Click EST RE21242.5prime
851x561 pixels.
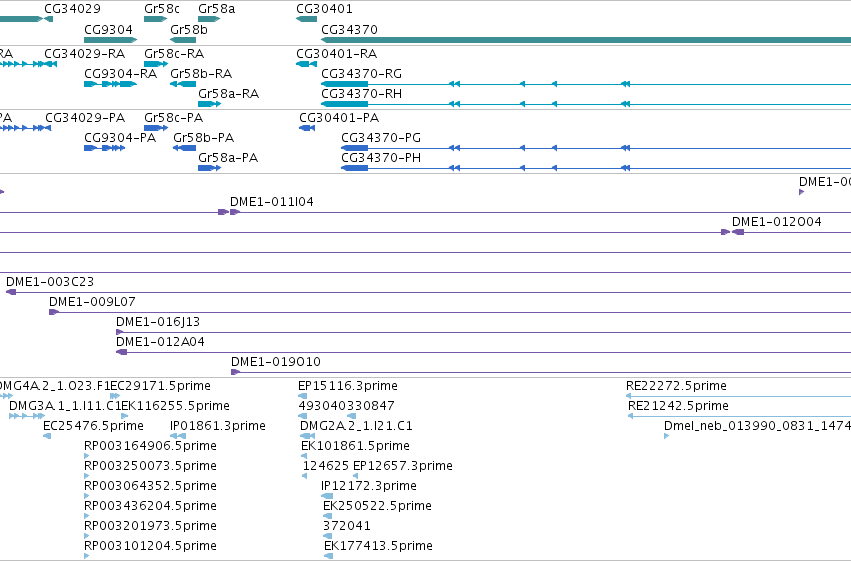[678, 406]
